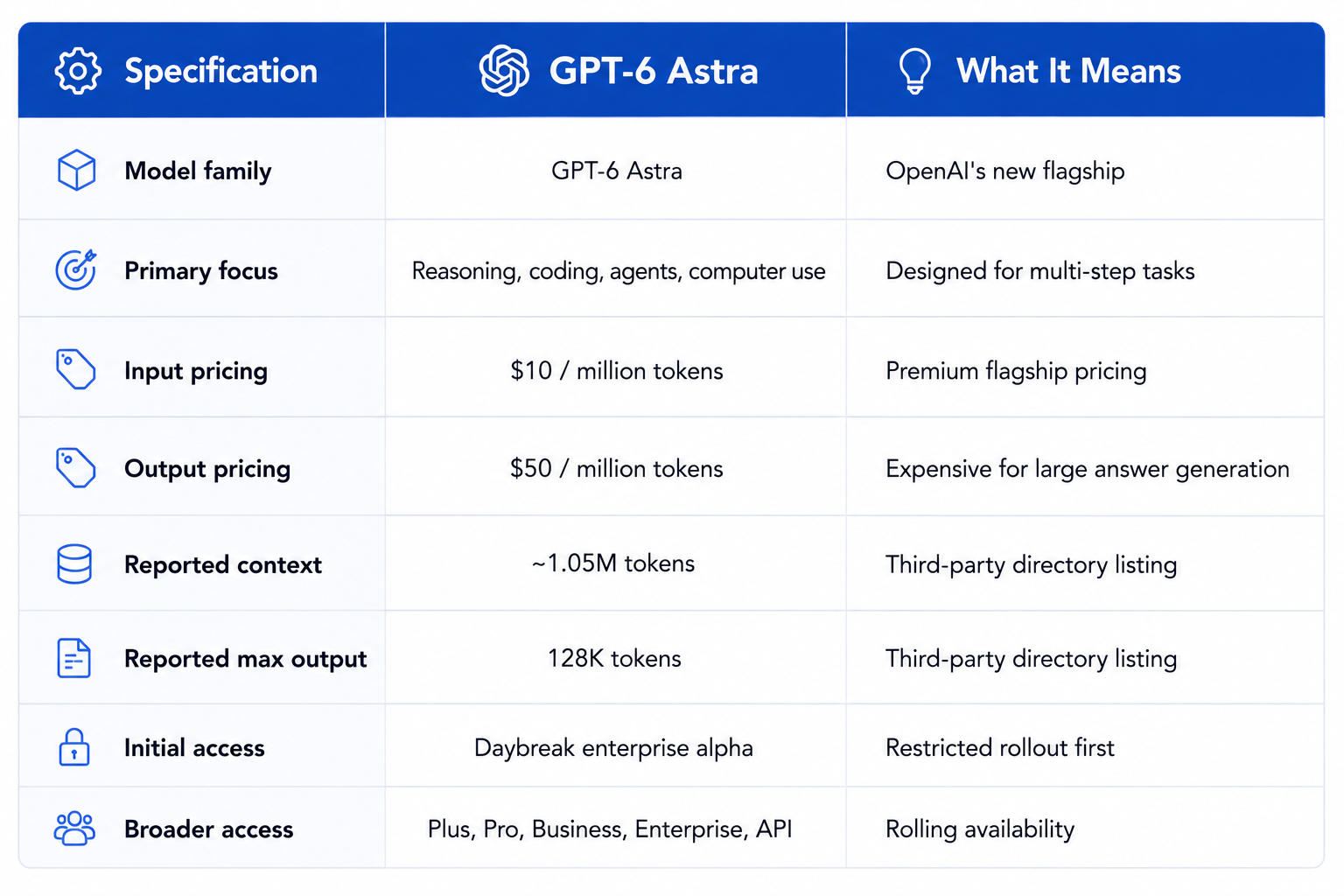Click the Model family row label
The width and height of the screenshot is (1344, 896).
coord(198,171)
